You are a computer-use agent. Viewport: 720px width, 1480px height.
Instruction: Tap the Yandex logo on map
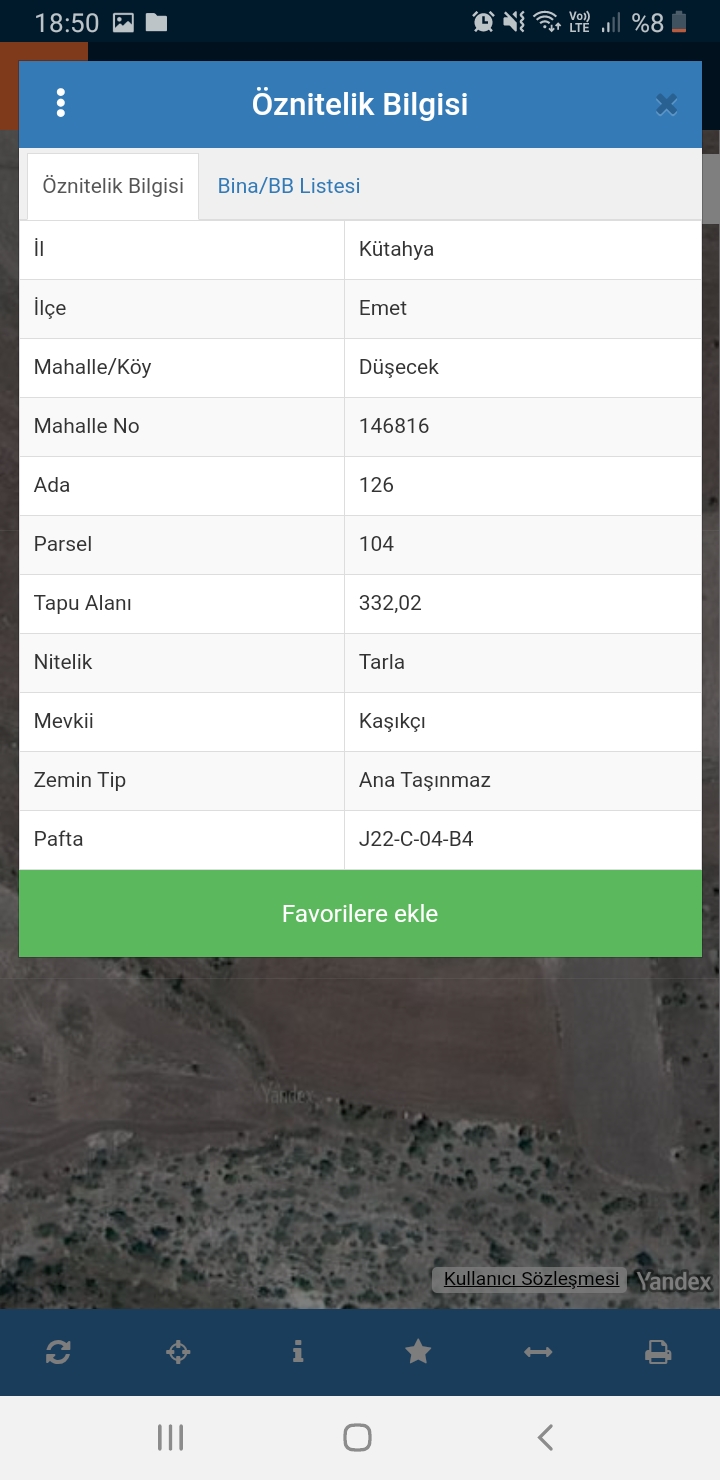tap(674, 1281)
